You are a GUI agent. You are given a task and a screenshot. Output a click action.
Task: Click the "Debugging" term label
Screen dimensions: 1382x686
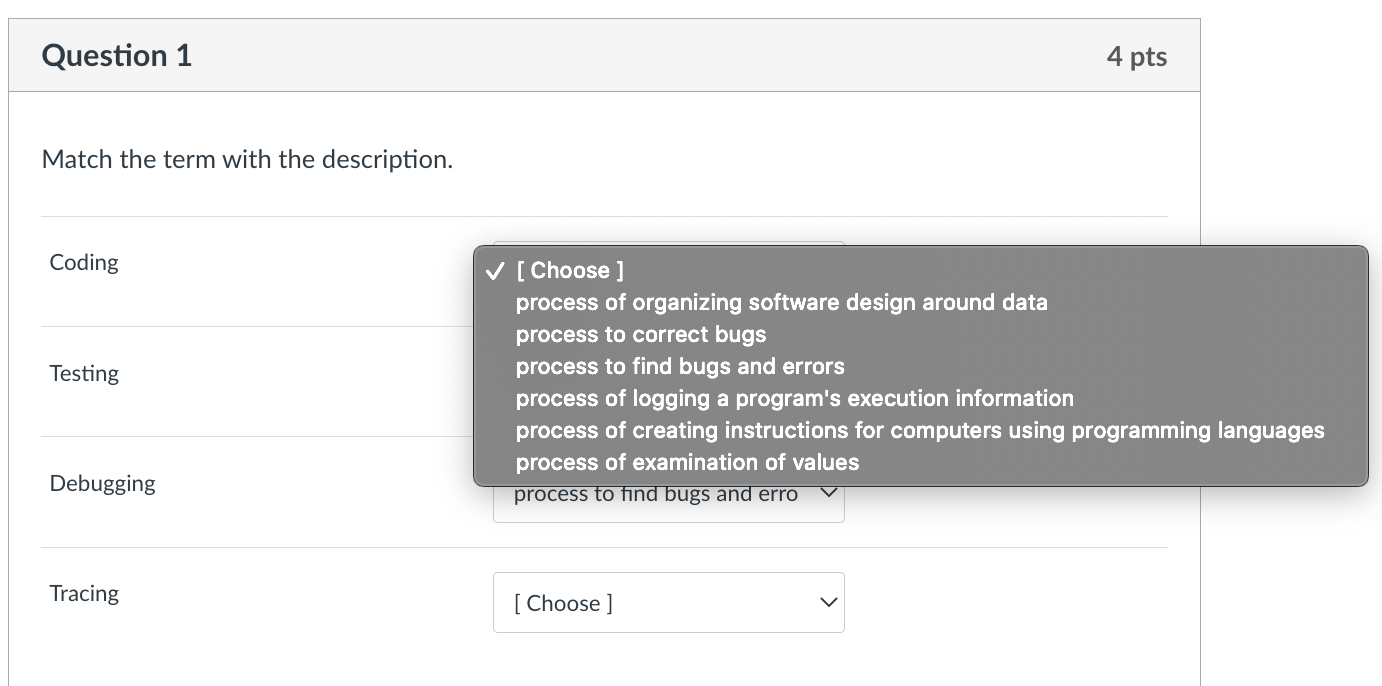click(102, 484)
